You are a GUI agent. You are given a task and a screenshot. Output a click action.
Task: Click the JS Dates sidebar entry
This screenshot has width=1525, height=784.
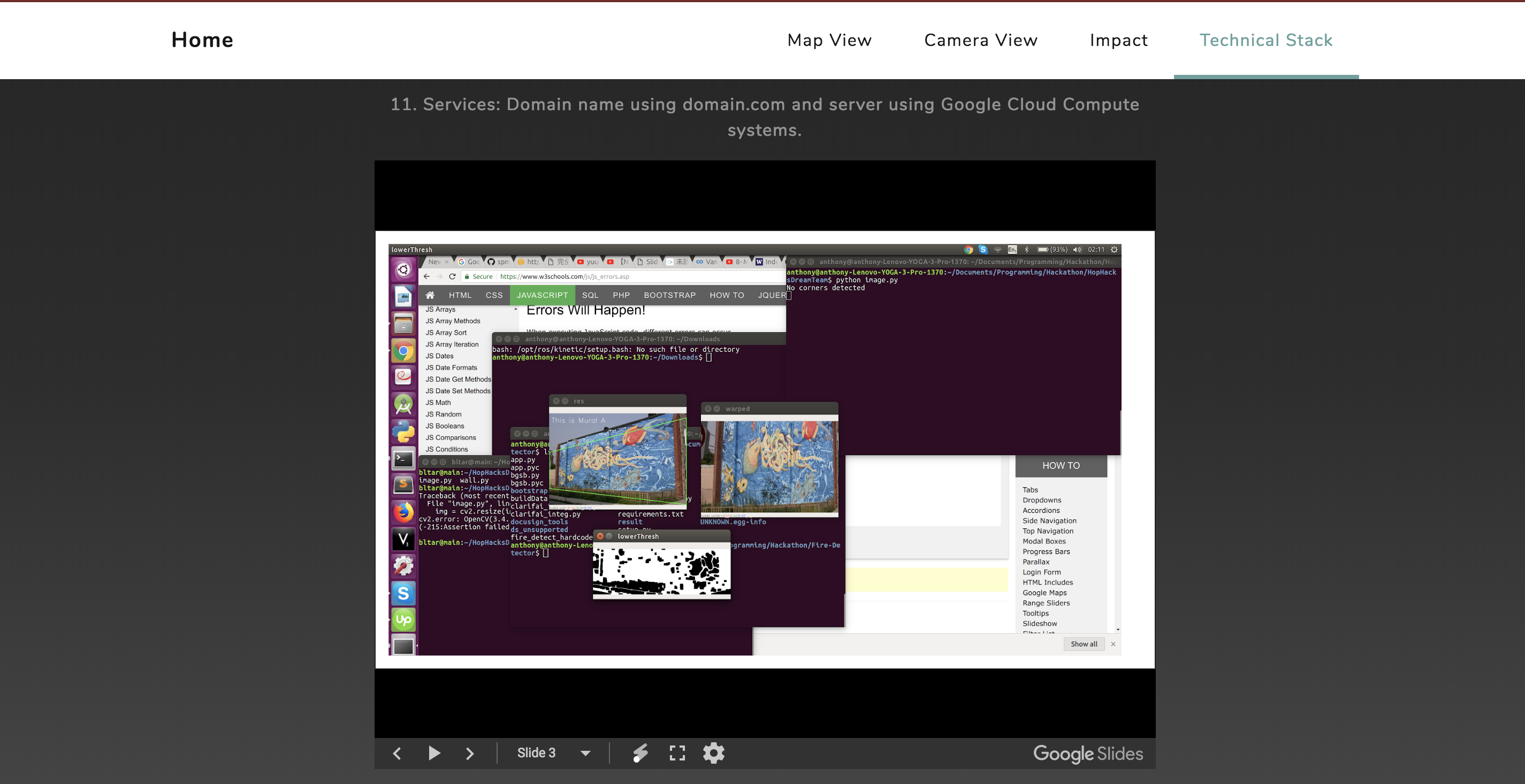pos(439,356)
